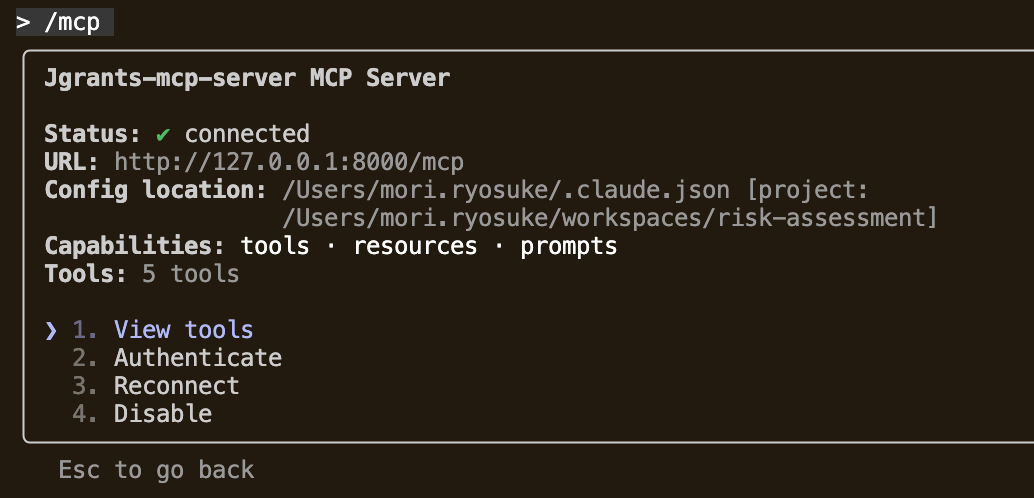Image resolution: width=1034 pixels, height=498 pixels.
Task: Choose Authenticate from the menu list
Action: coord(197,358)
